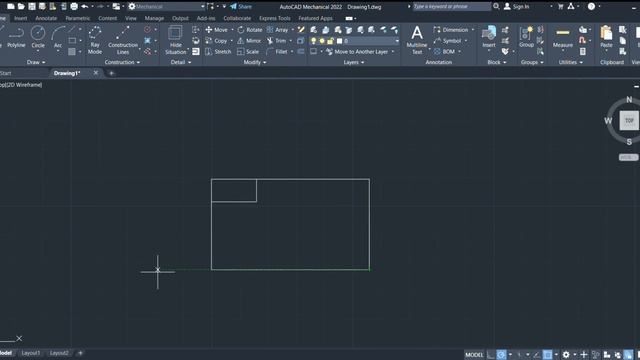Click the Measure tool
Screen dimensions: 640x360
[x=562, y=37]
